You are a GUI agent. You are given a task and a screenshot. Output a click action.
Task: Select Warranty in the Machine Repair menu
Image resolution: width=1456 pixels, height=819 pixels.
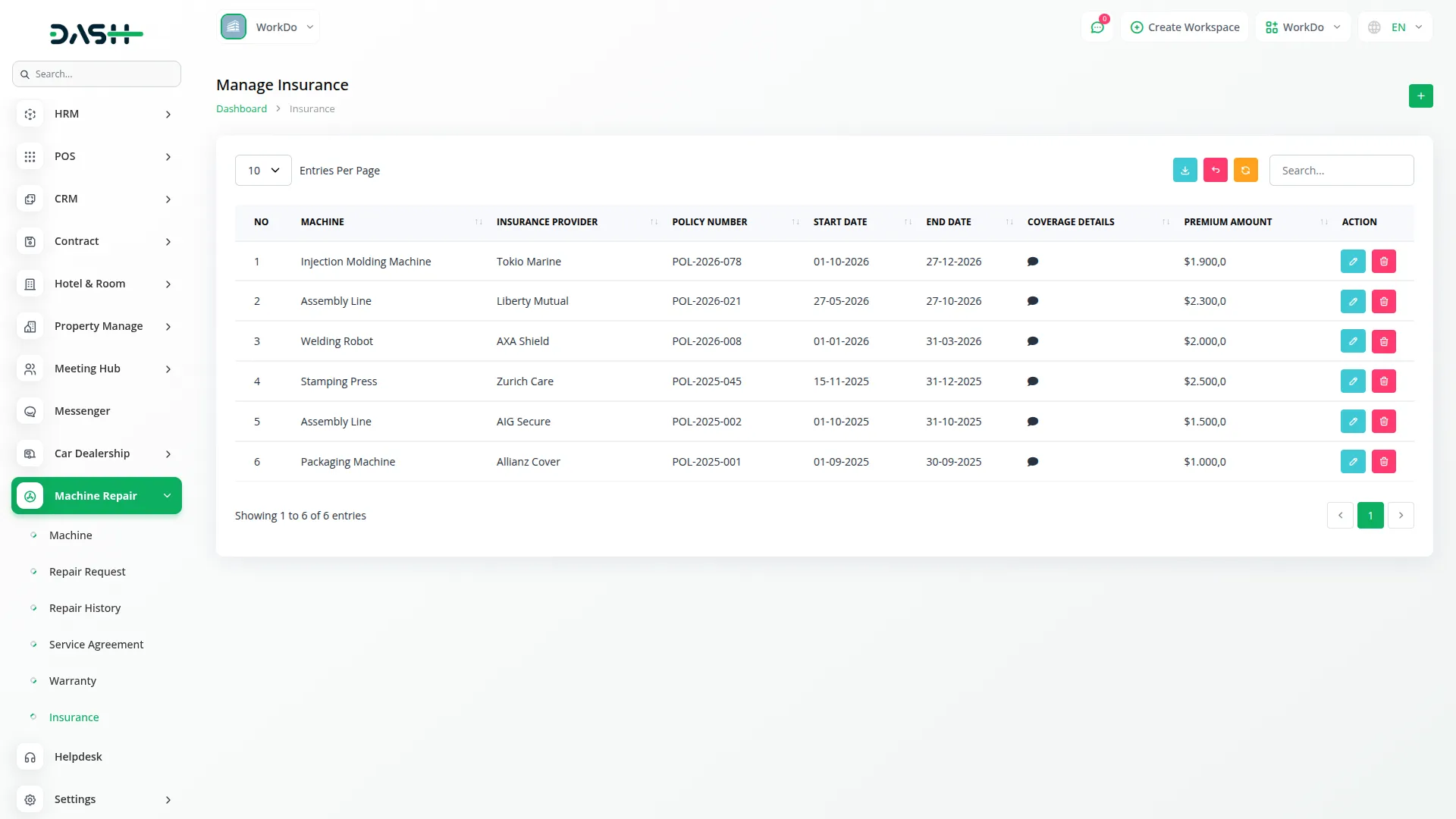pyautogui.click(x=72, y=680)
